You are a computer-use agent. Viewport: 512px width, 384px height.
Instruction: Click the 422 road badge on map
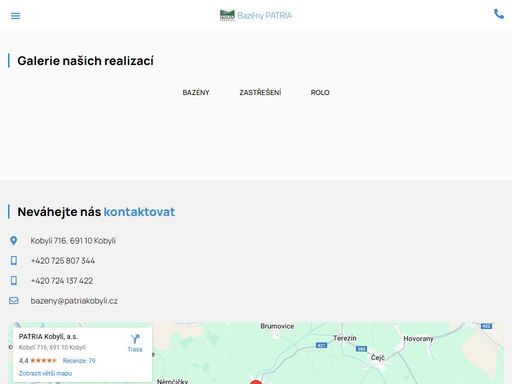coord(486,326)
